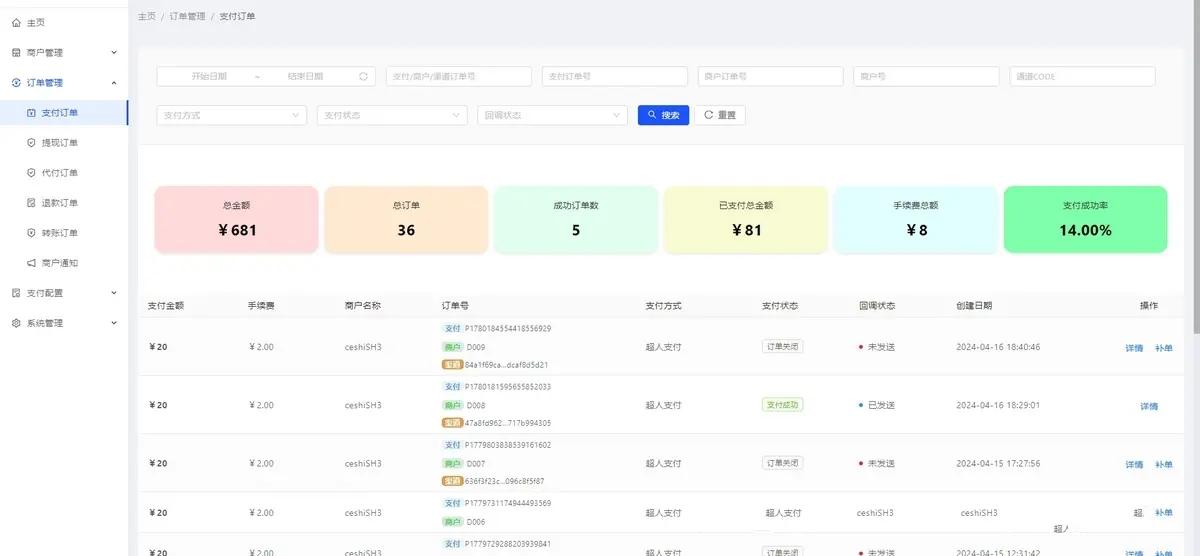Viewport: 1200px width, 556px height.
Task: Focus the 通道CODE input field
Action: pos(1083,76)
